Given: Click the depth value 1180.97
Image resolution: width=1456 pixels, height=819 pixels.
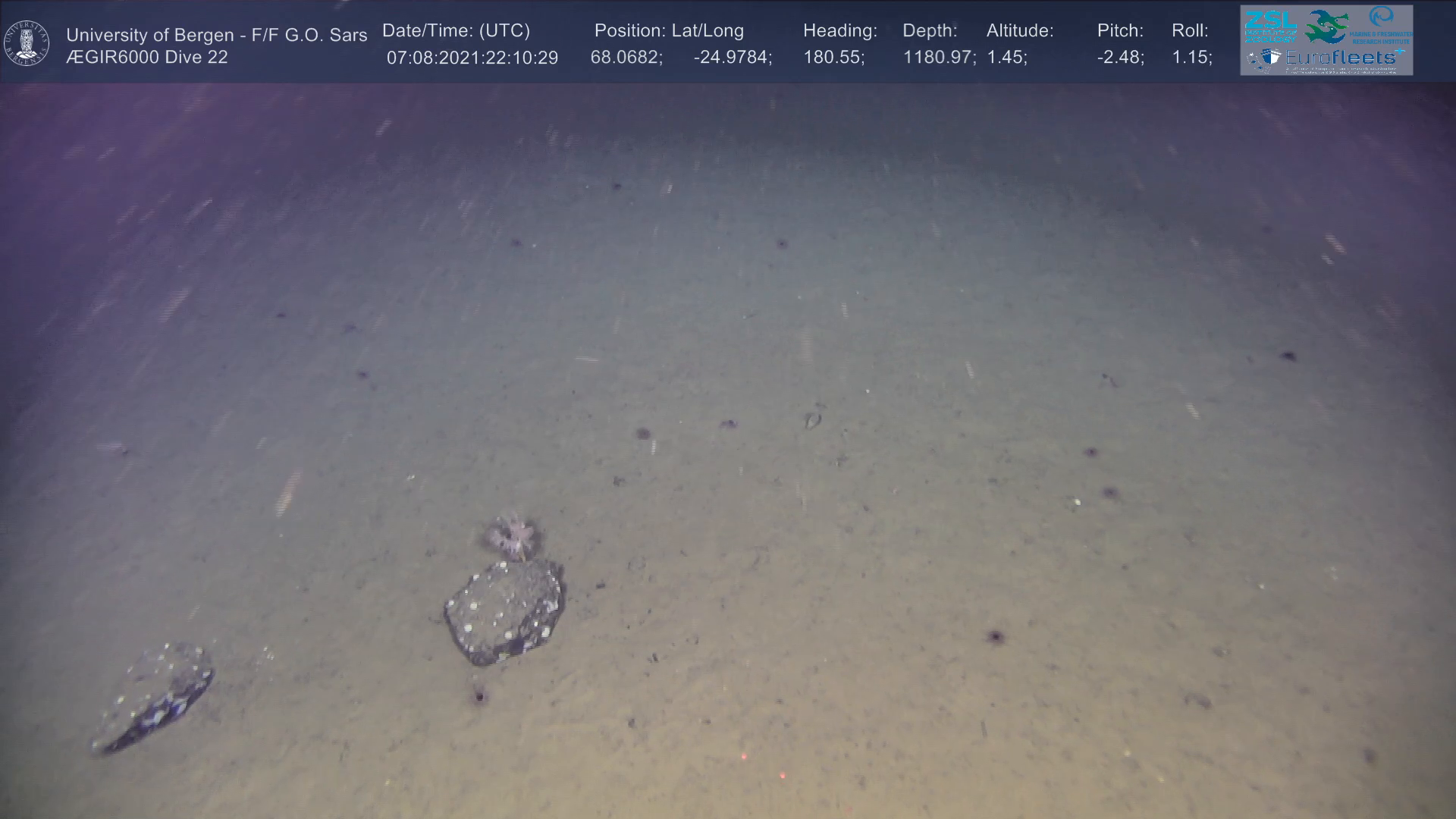Looking at the screenshot, I should (938, 58).
